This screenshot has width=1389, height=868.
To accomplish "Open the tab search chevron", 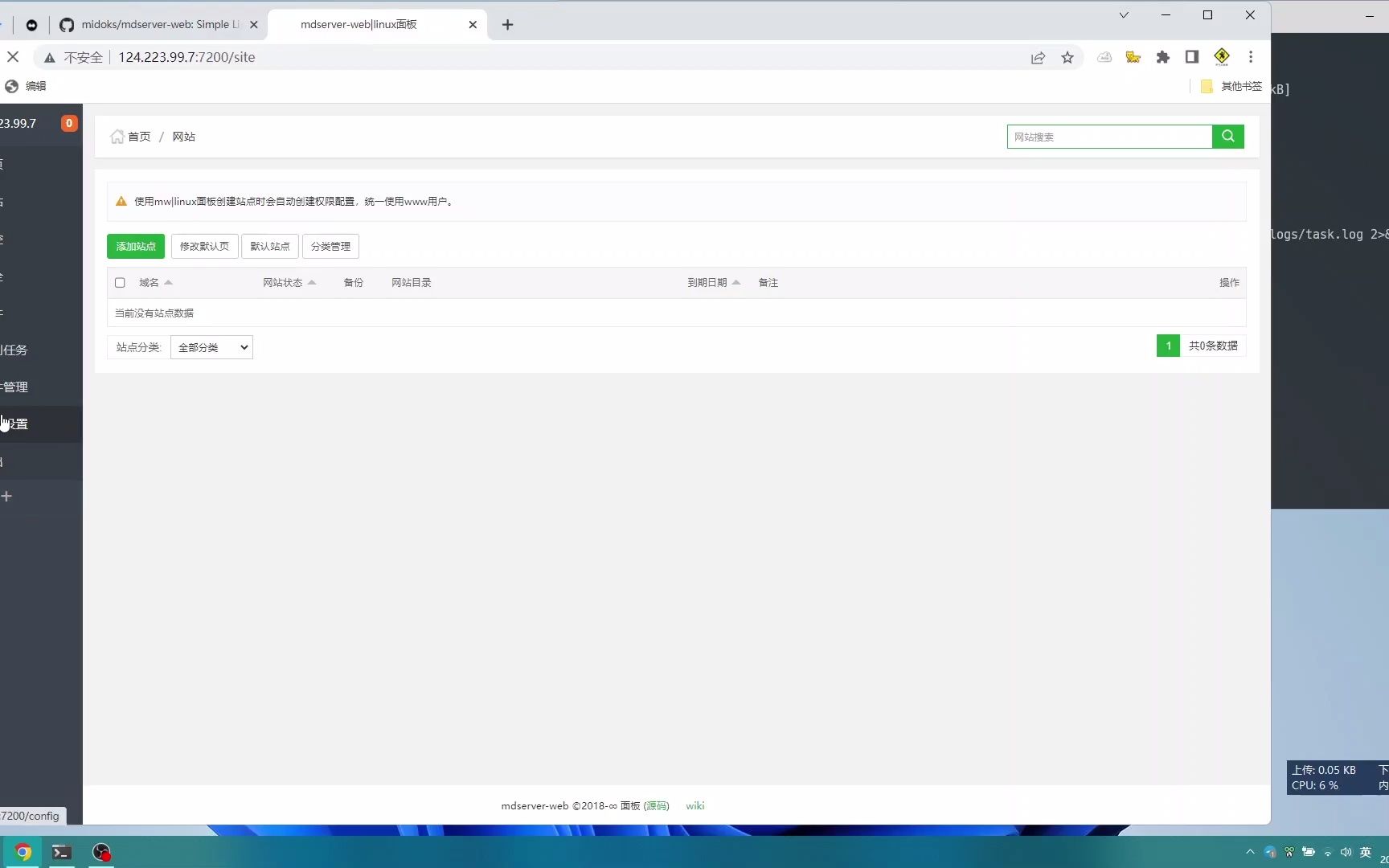I will click(1124, 15).
